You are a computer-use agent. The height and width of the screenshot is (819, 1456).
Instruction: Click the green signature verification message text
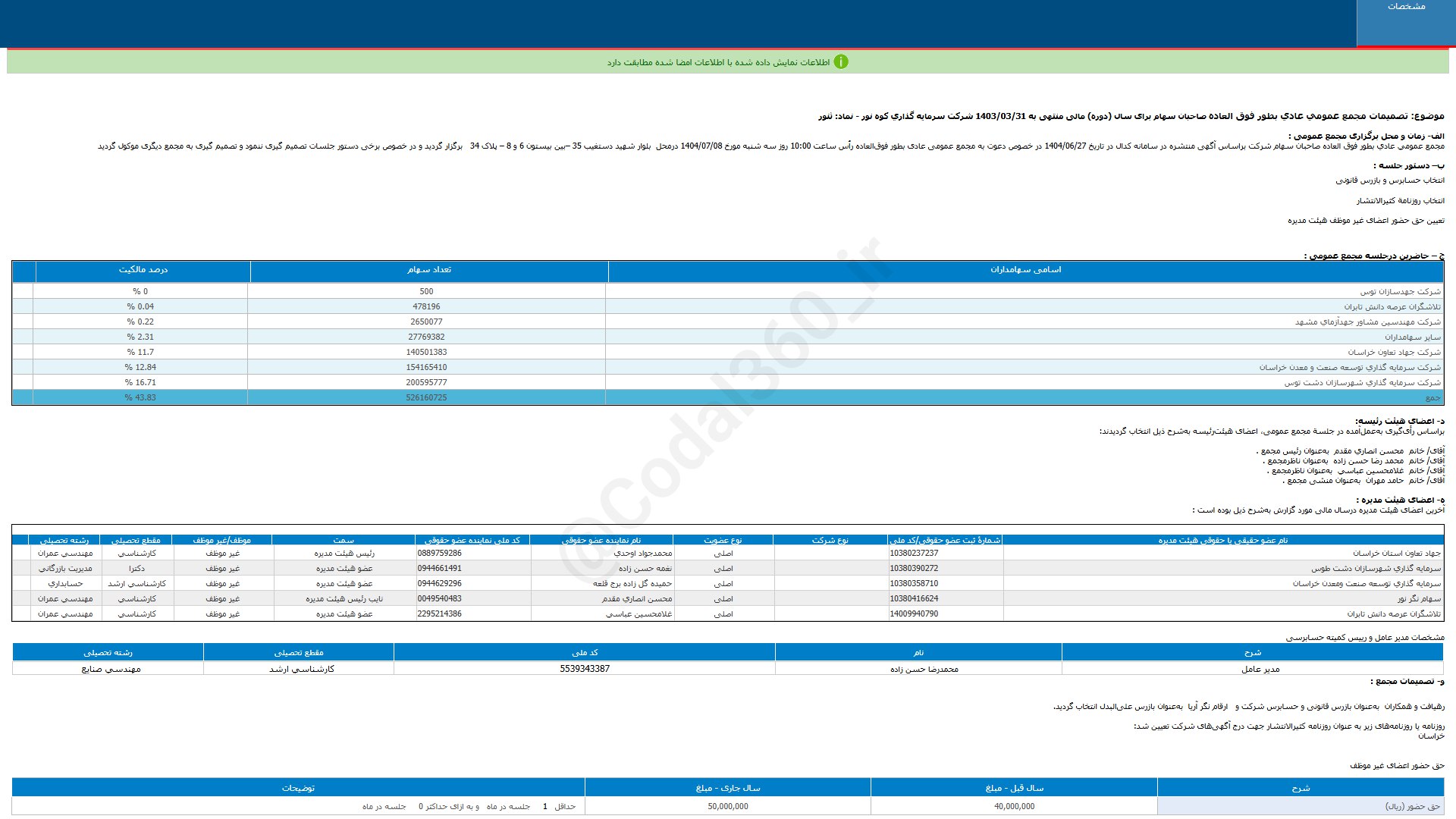coord(717,62)
